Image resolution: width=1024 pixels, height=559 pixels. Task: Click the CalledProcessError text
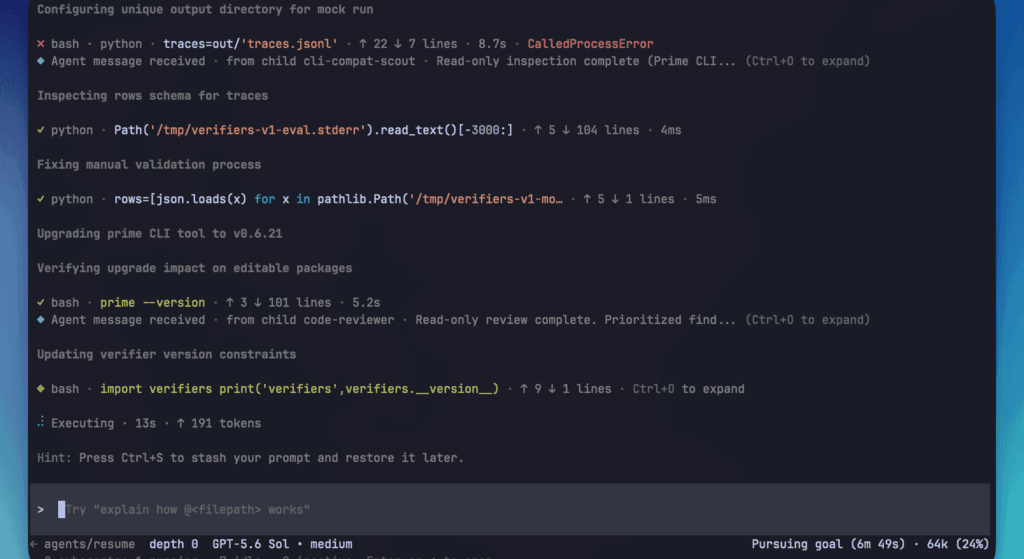(x=590, y=44)
